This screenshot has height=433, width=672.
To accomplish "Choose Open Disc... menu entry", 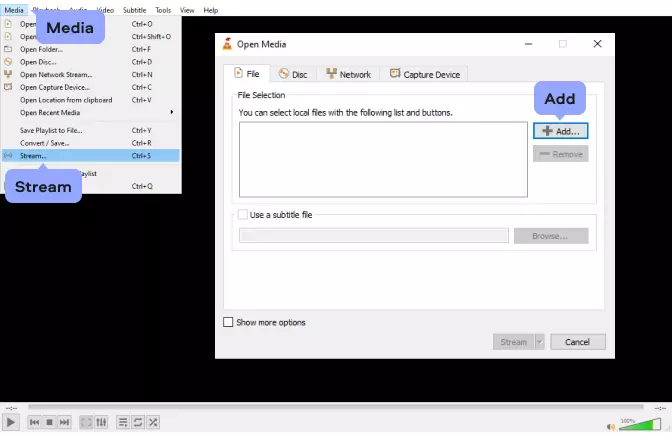I will 91,62.
